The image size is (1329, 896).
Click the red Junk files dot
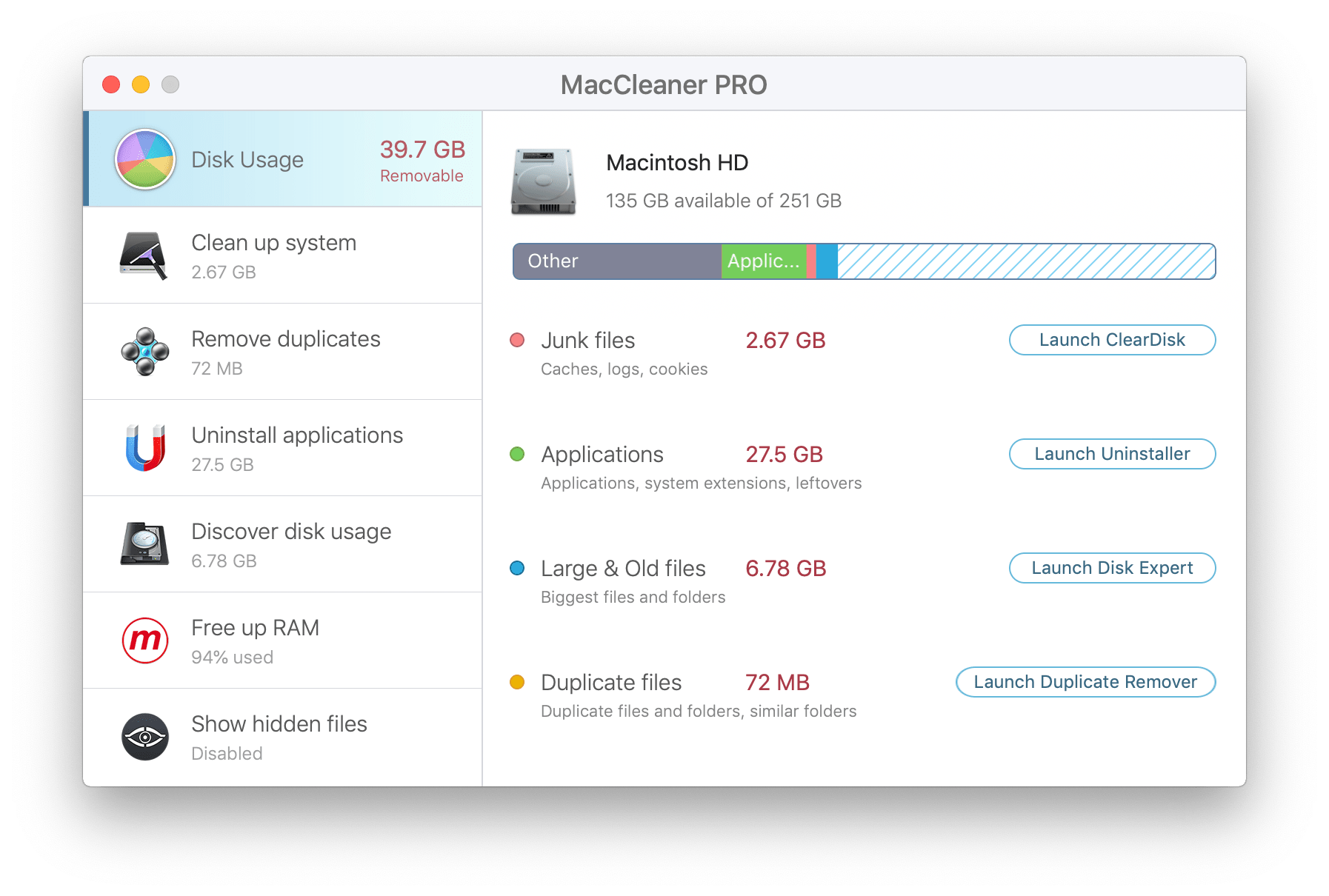pyautogui.click(x=517, y=340)
